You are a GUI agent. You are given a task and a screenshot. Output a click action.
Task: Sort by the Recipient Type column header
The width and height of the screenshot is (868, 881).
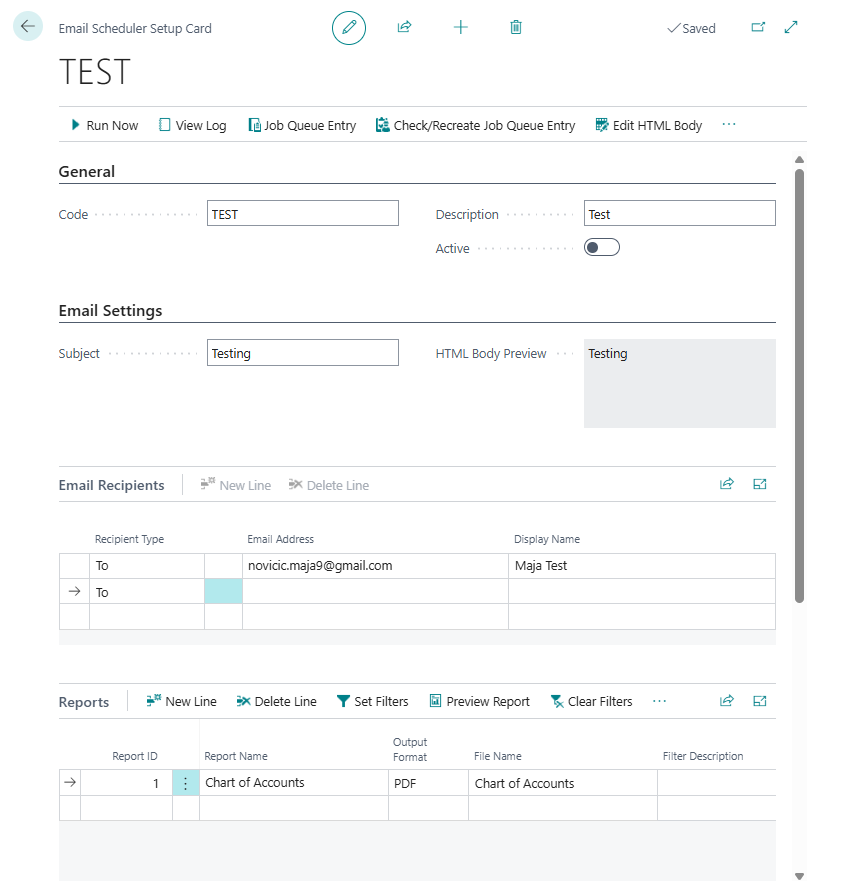click(x=129, y=539)
